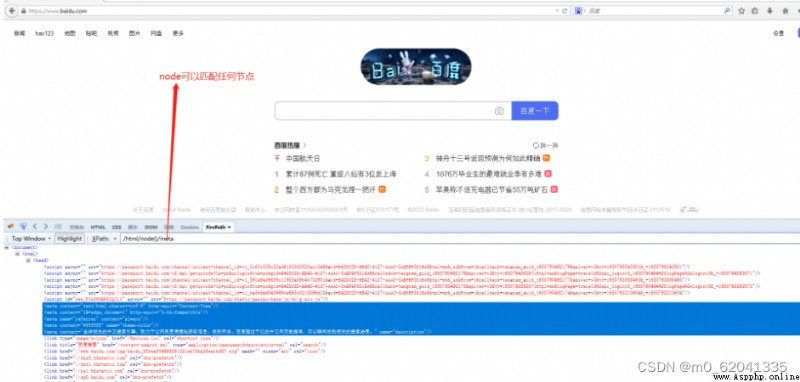Switch to the 控制台 console tab in Firebug

point(76,227)
